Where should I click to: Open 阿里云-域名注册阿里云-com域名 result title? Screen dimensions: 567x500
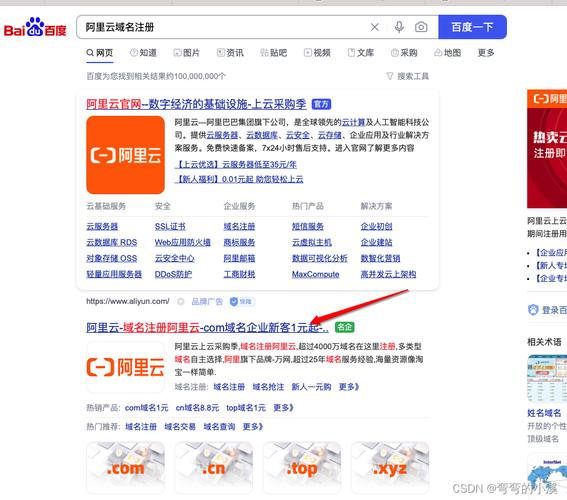[208, 328]
